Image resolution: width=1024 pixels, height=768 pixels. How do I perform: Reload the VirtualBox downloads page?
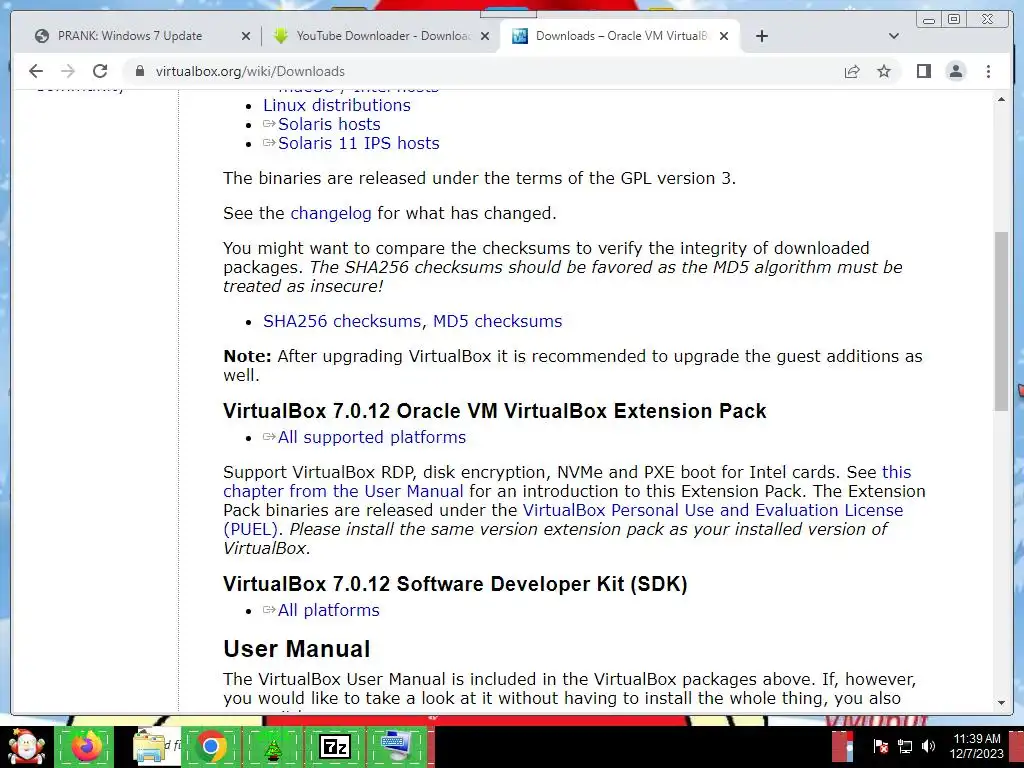(x=100, y=71)
